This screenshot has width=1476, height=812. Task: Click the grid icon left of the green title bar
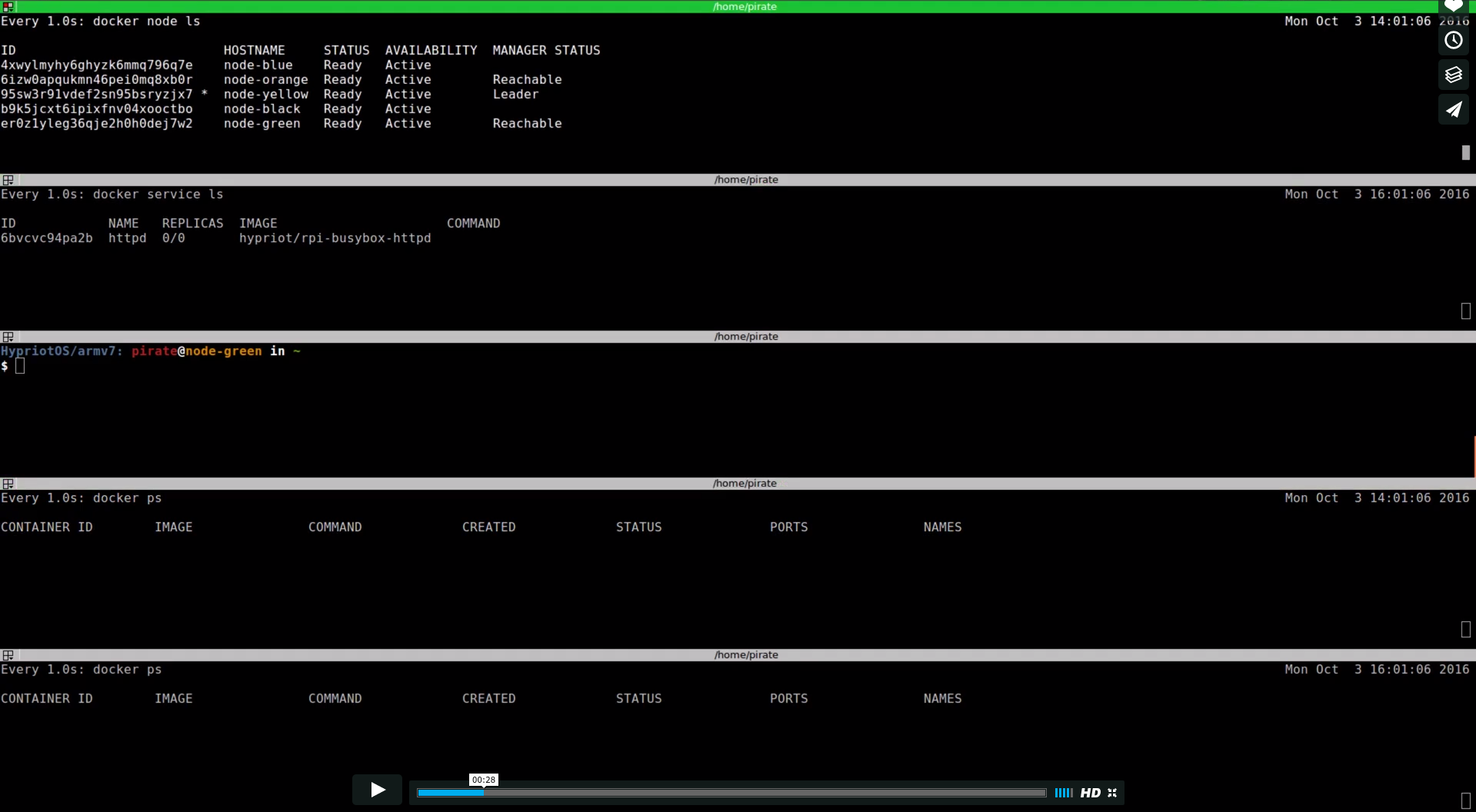click(x=8, y=6)
